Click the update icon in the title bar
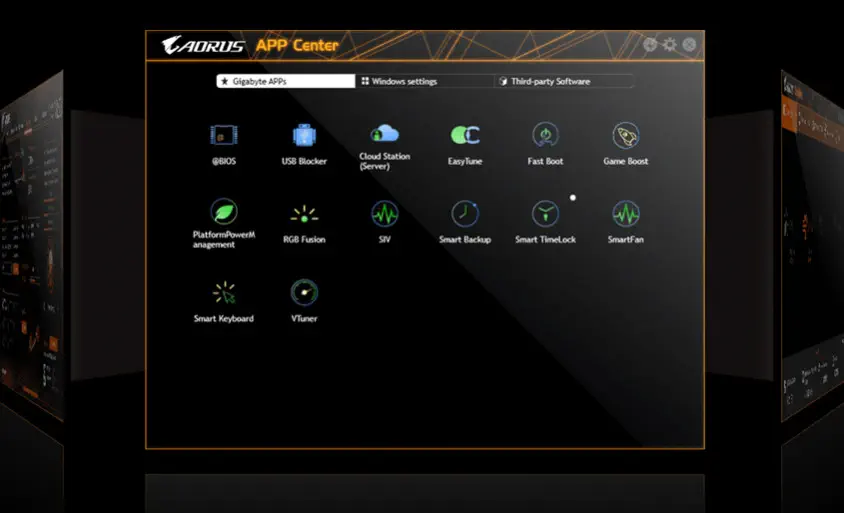 point(650,44)
